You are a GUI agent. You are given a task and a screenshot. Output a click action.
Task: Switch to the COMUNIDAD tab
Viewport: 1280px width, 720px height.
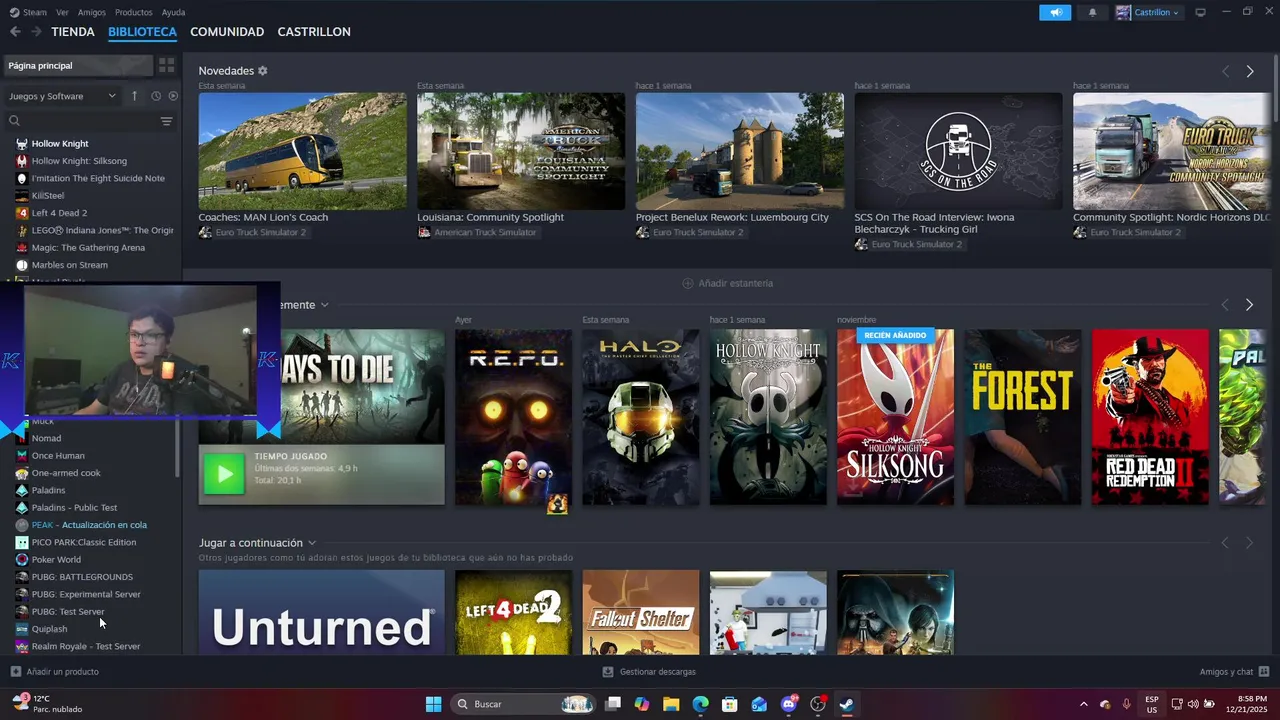point(227,32)
